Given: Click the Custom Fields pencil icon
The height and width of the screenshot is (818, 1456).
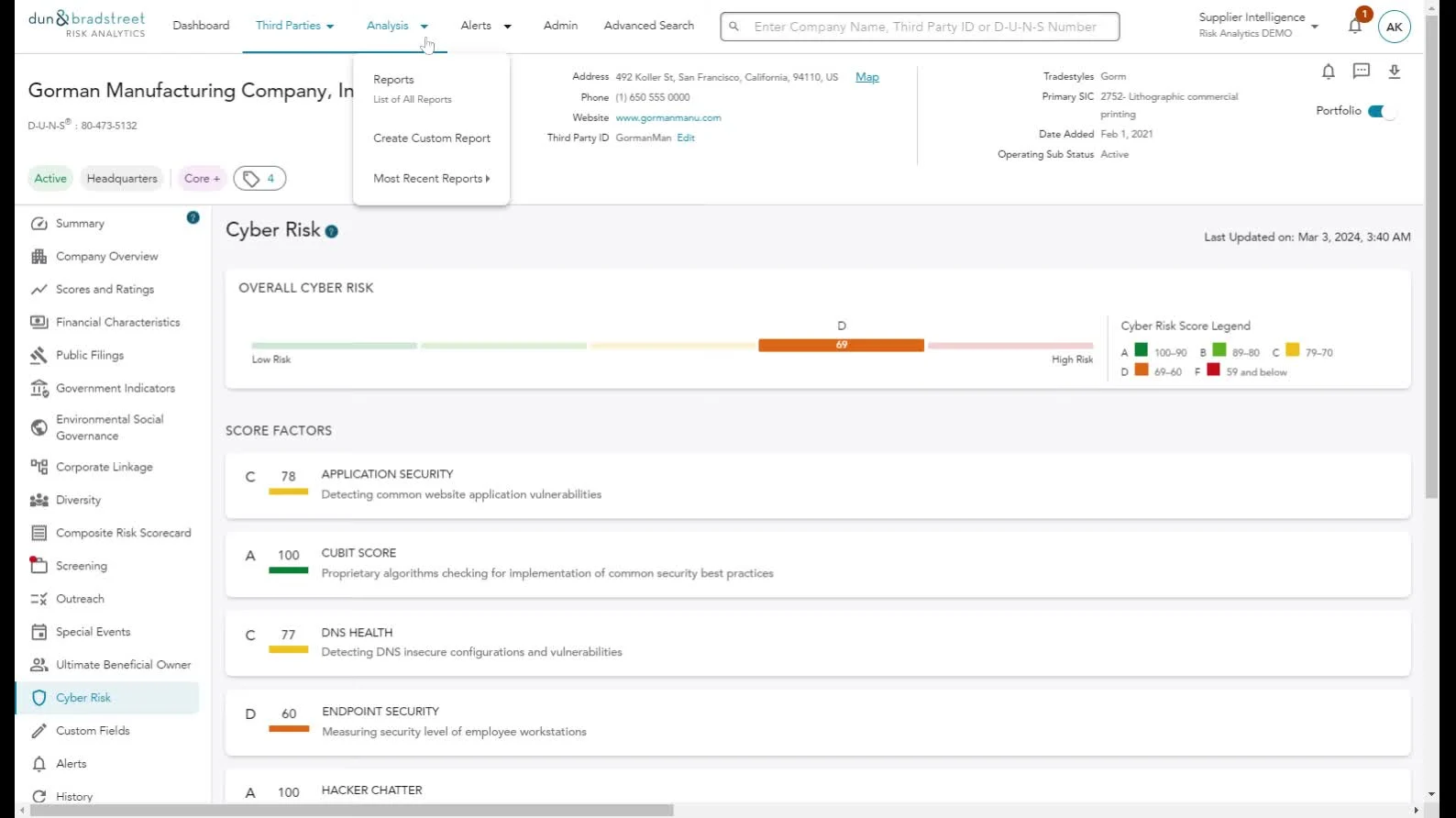Looking at the screenshot, I should click(x=39, y=732).
